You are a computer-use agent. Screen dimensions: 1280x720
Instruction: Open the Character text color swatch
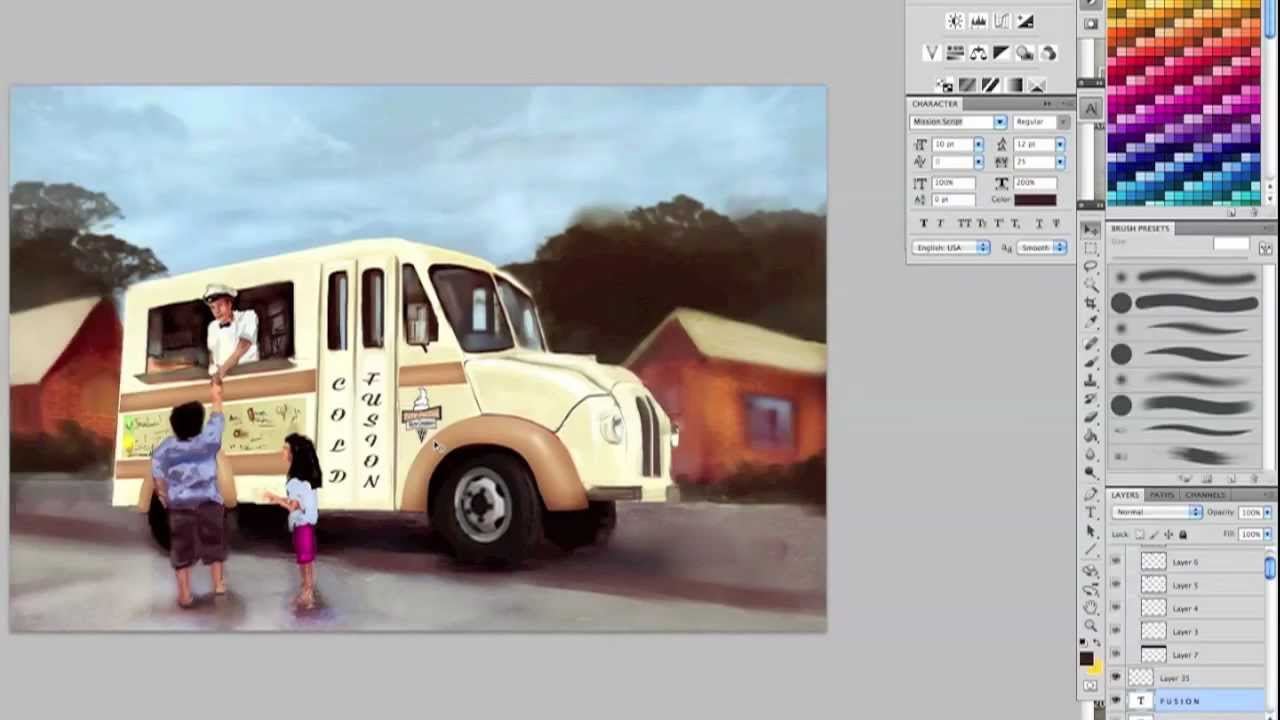click(1035, 200)
